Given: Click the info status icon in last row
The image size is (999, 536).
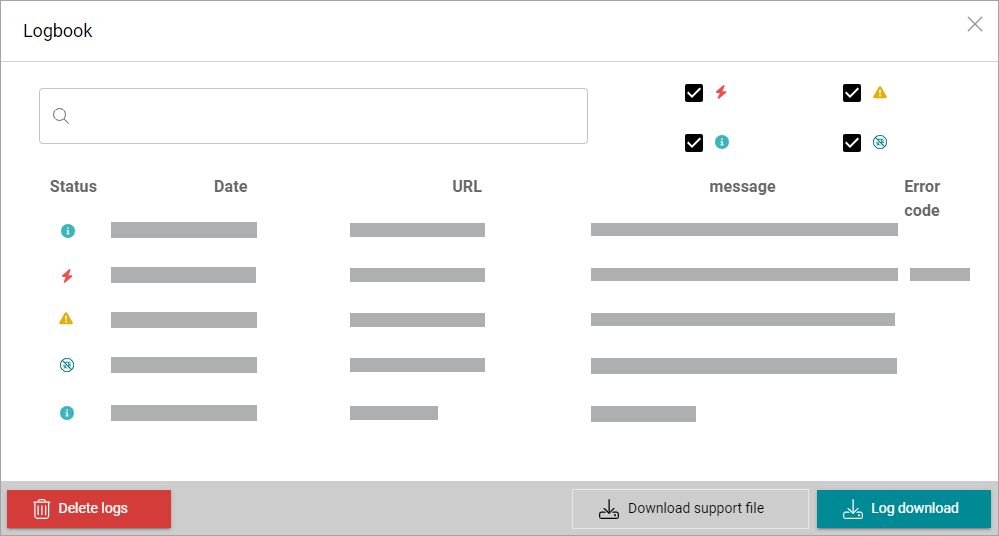Looking at the screenshot, I should pos(67,412).
